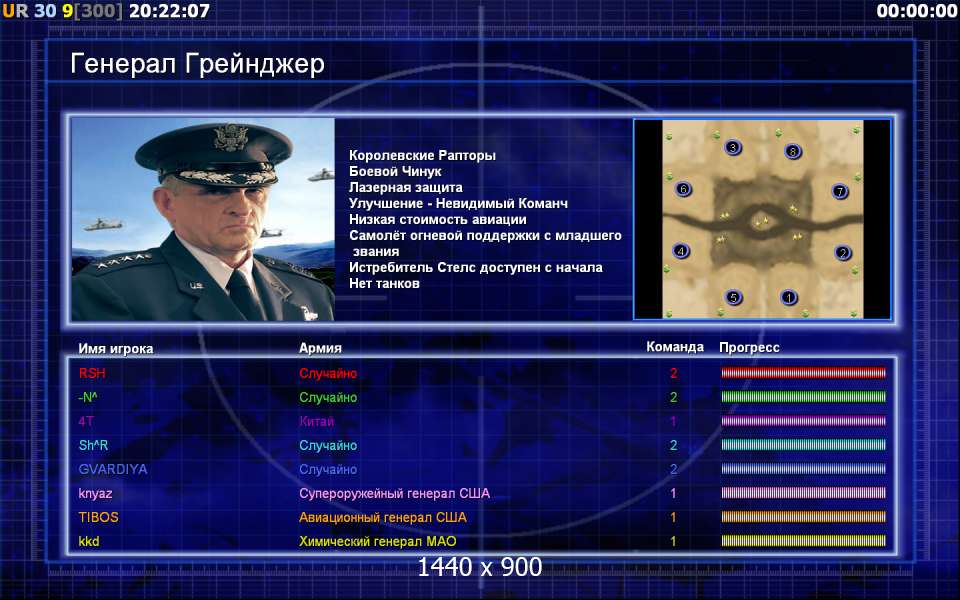The width and height of the screenshot is (960, 600).
Task: Click player name -N^
Action: click(x=88, y=397)
